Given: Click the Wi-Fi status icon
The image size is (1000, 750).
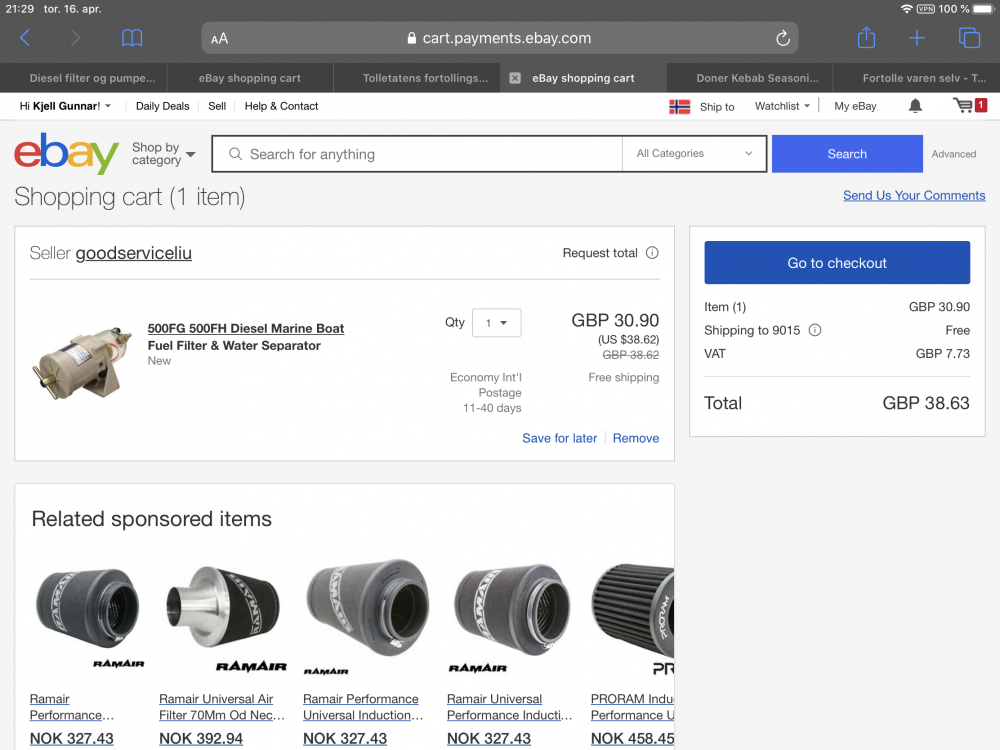Looking at the screenshot, I should [x=906, y=9].
